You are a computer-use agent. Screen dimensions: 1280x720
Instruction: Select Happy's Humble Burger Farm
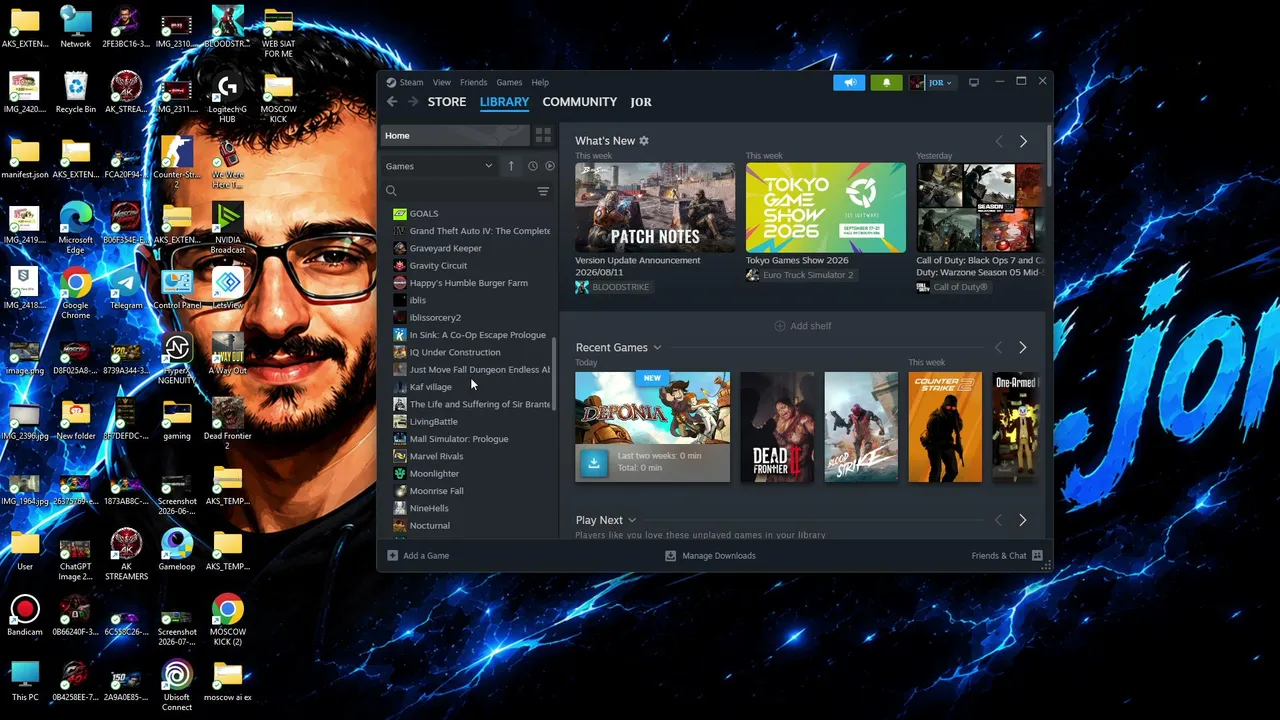tap(470, 283)
